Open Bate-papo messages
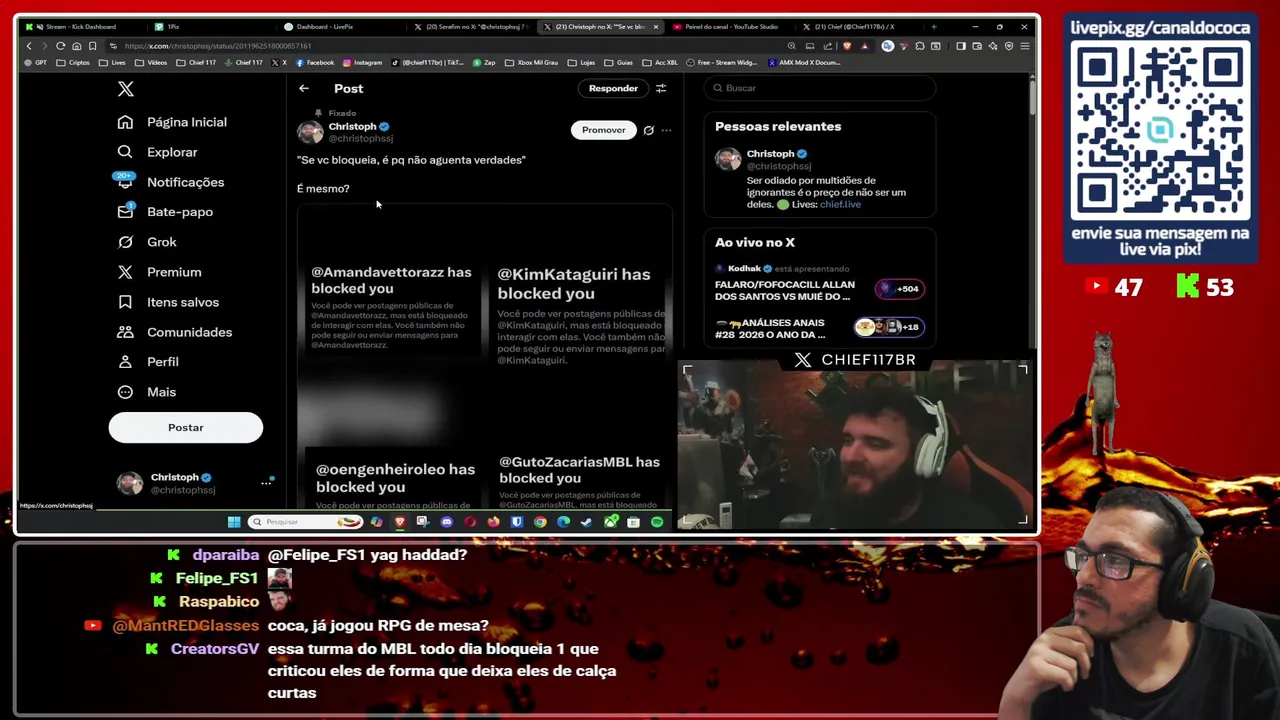1280x720 pixels. [125, 211]
